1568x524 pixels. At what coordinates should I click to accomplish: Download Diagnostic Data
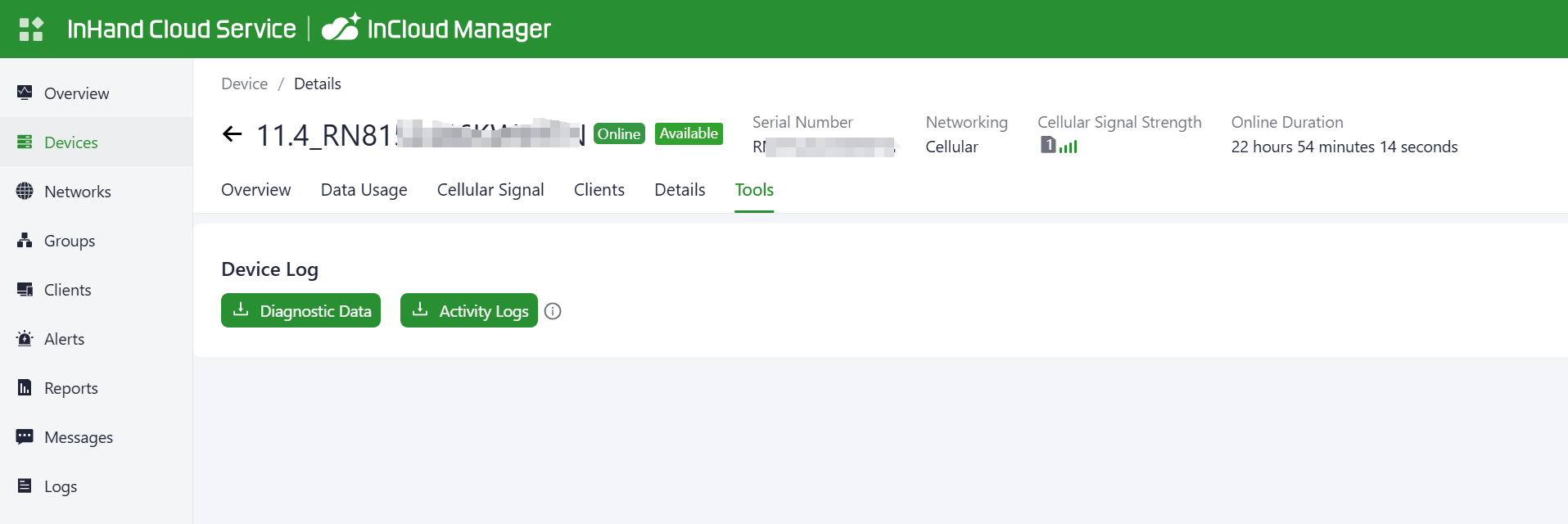click(300, 310)
